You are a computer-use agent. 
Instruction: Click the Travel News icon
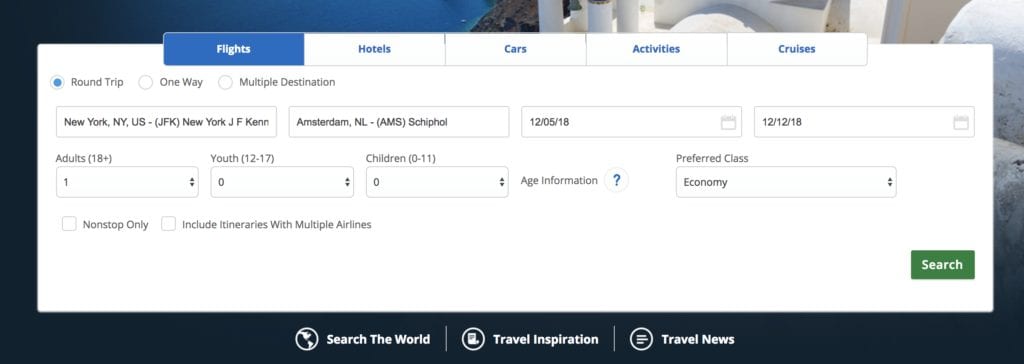click(641, 339)
